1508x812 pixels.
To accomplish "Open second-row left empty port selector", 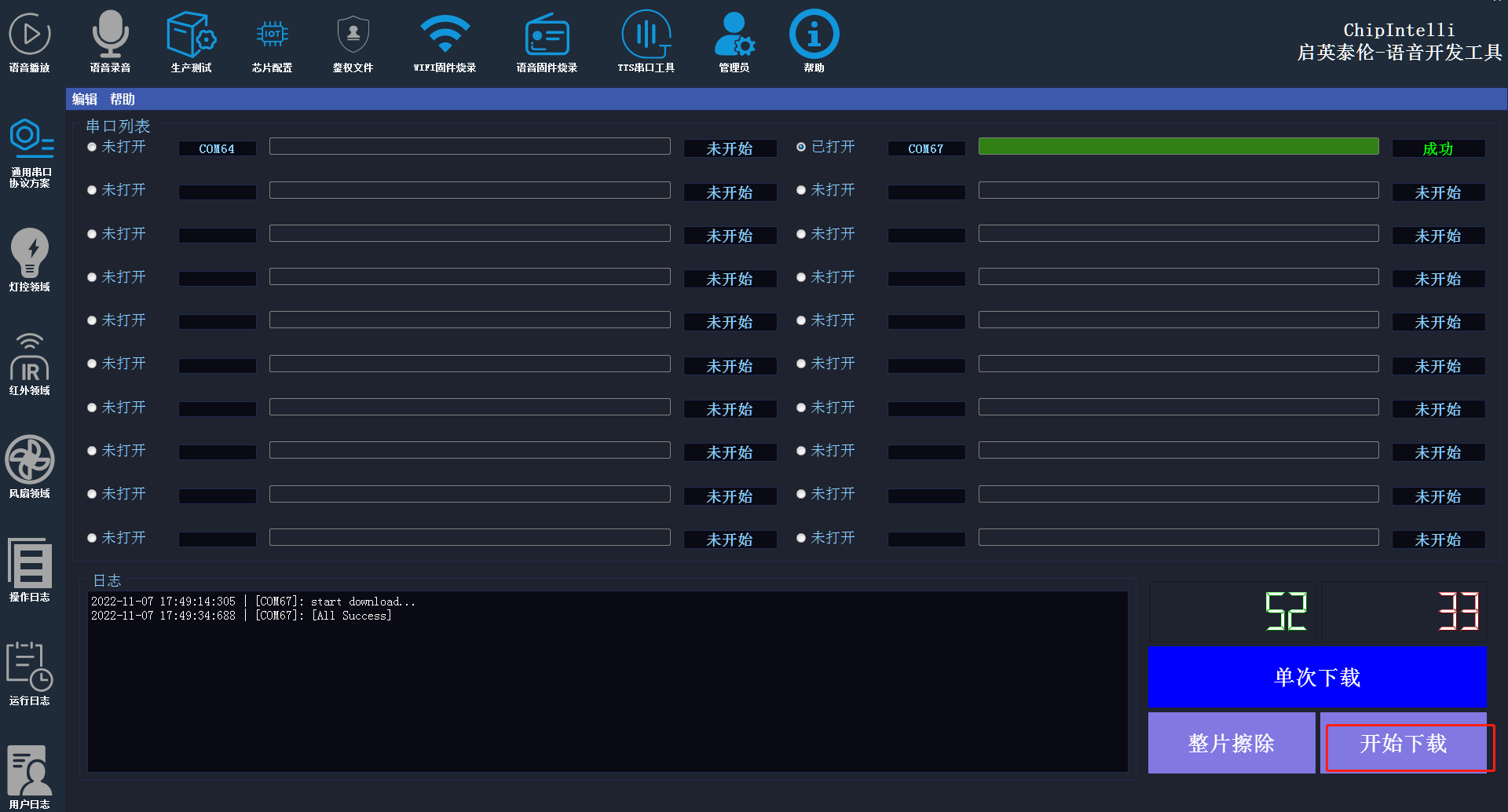I will (x=218, y=192).
